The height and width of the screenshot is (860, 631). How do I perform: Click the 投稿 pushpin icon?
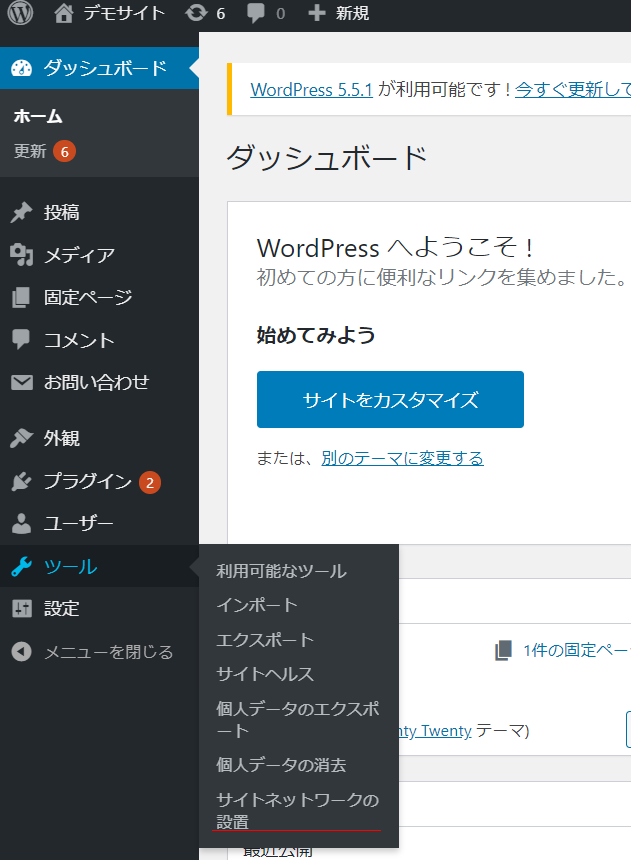21,212
